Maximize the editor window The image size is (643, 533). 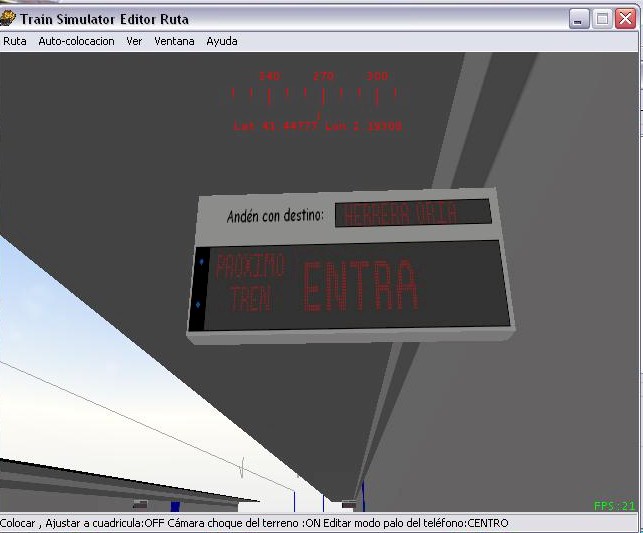point(602,18)
